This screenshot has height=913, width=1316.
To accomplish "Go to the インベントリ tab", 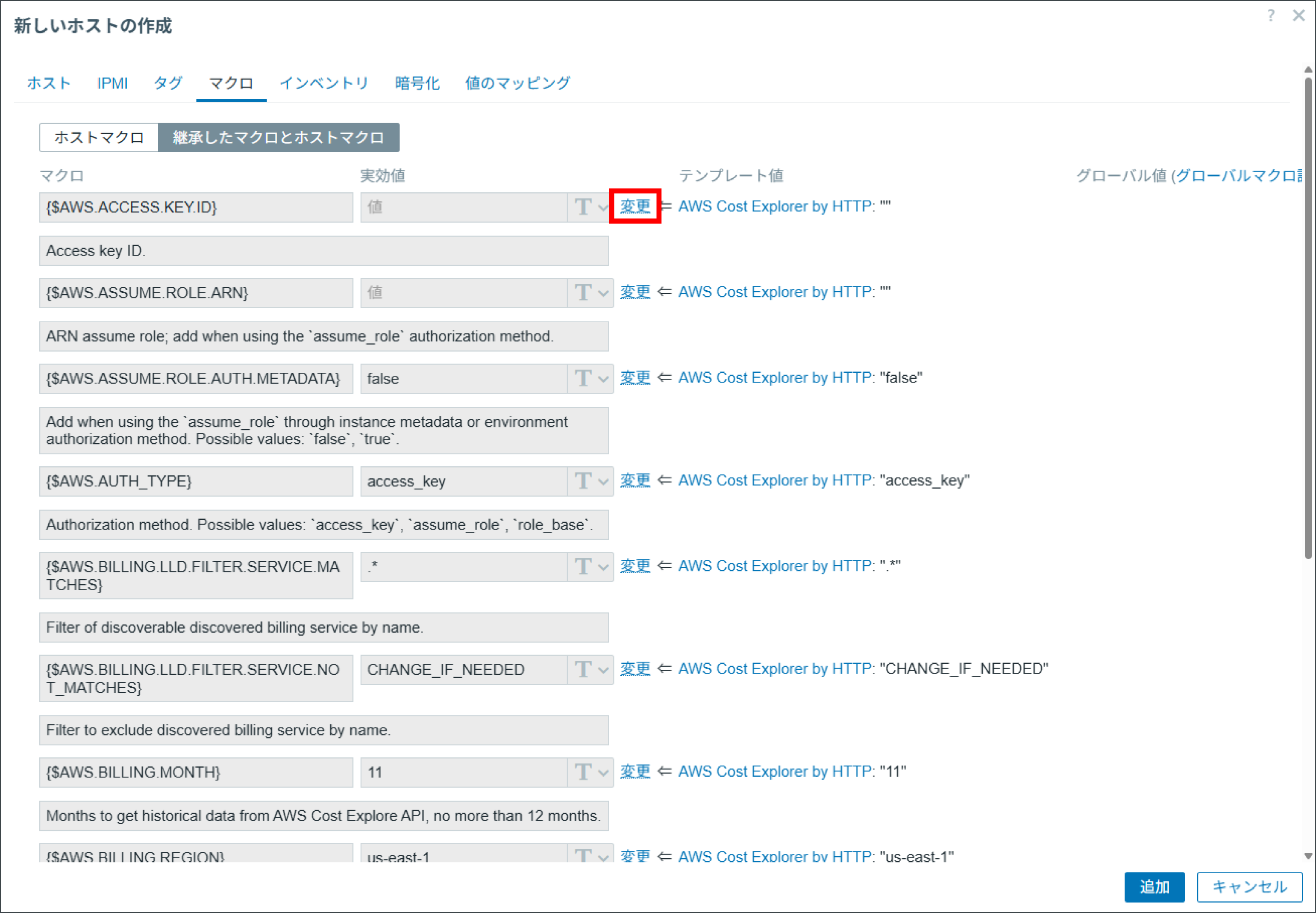I will 324,83.
